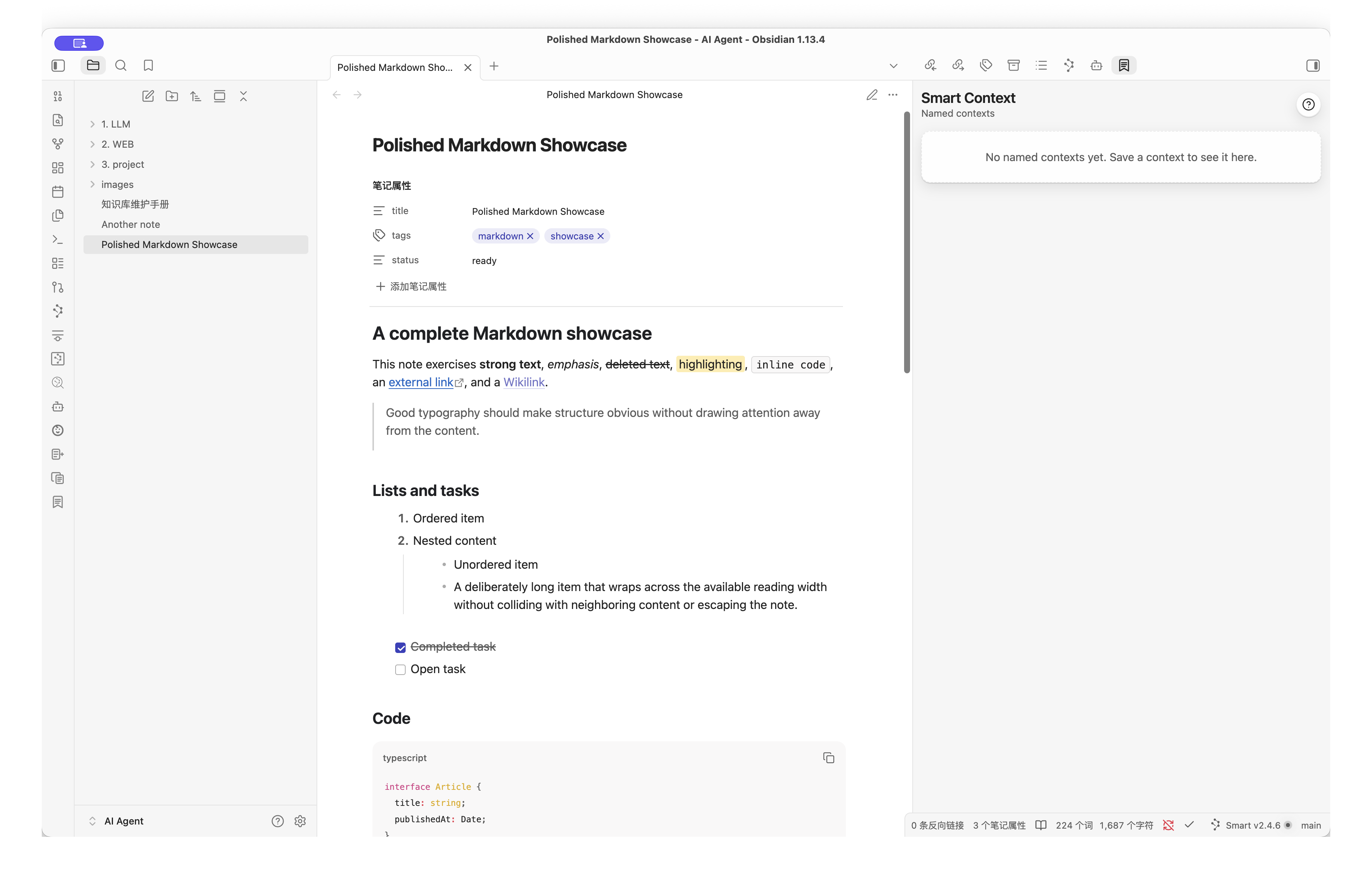Create a new folder
The width and height of the screenshot is (1372, 892).
coord(172,96)
